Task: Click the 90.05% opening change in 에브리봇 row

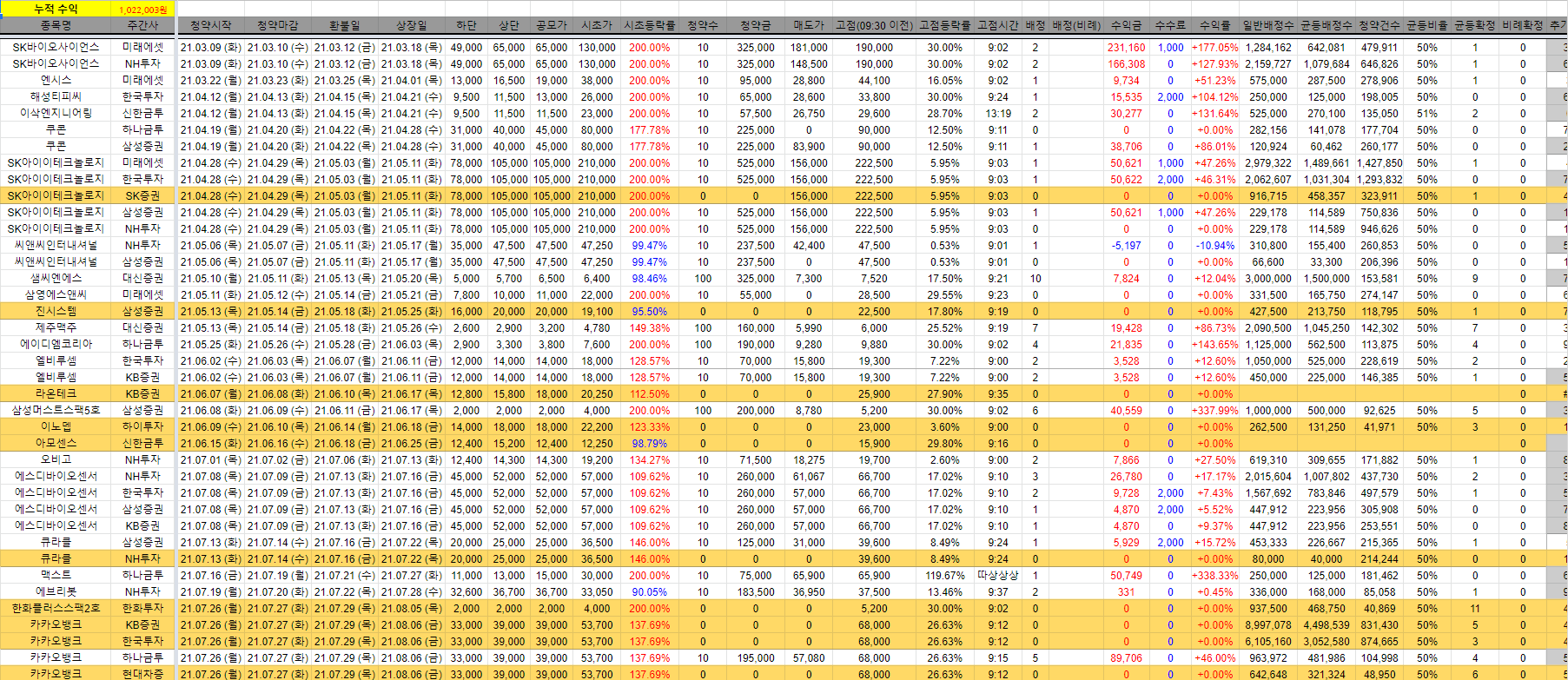Action: pyautogui.click(x=649, y=591)
